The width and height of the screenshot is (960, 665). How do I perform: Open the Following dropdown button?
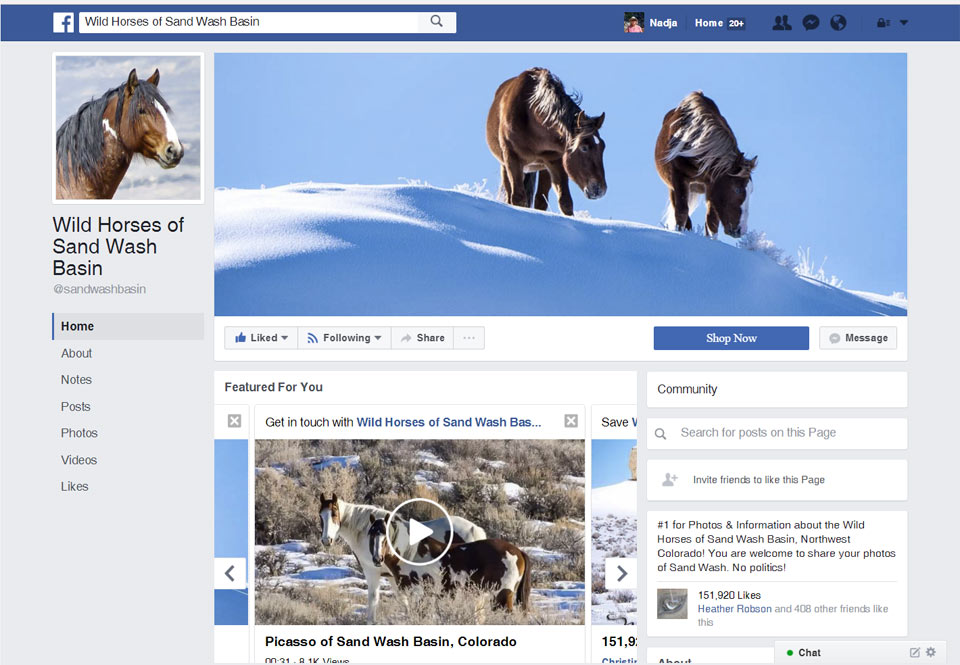pos(345,338)
